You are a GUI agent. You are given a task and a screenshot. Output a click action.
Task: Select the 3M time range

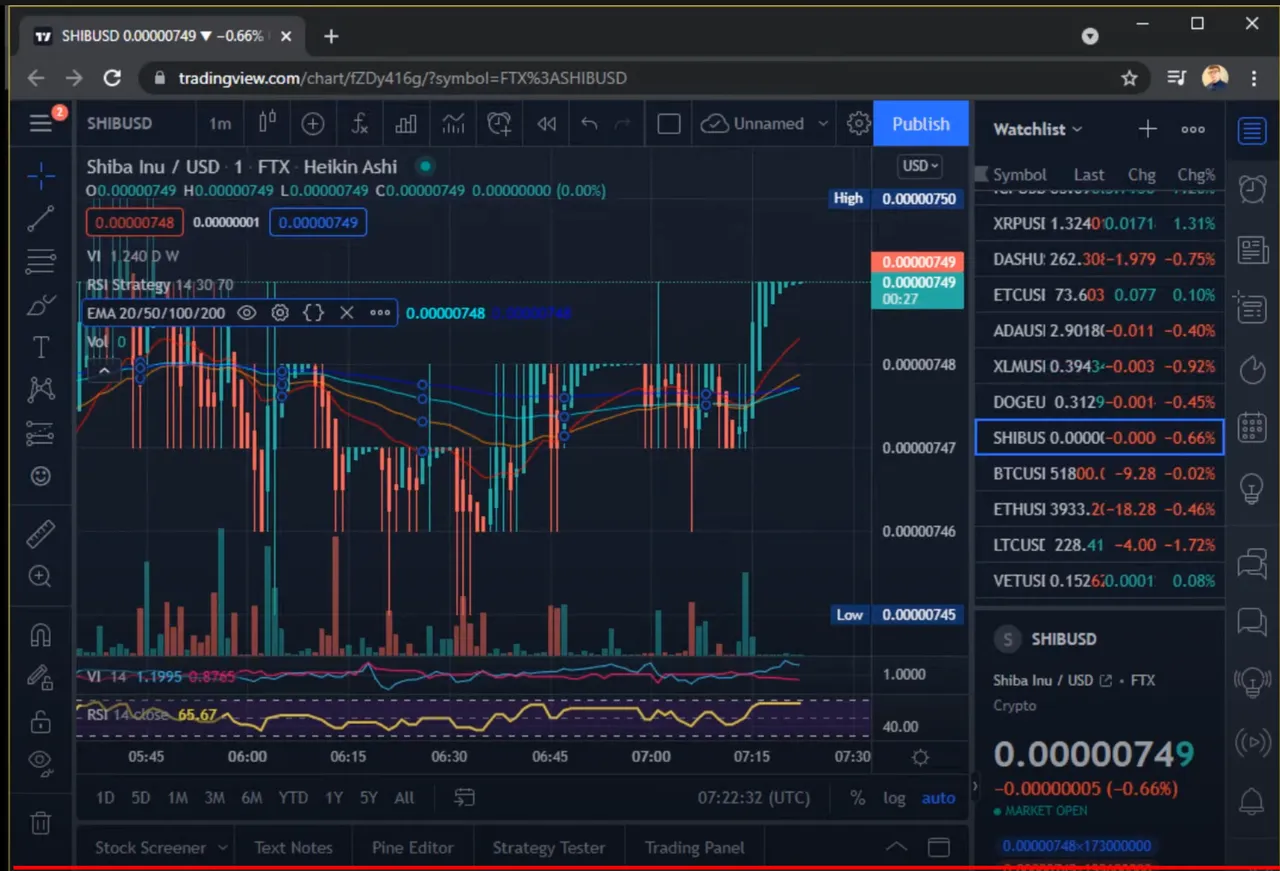(x=214, y=797)
